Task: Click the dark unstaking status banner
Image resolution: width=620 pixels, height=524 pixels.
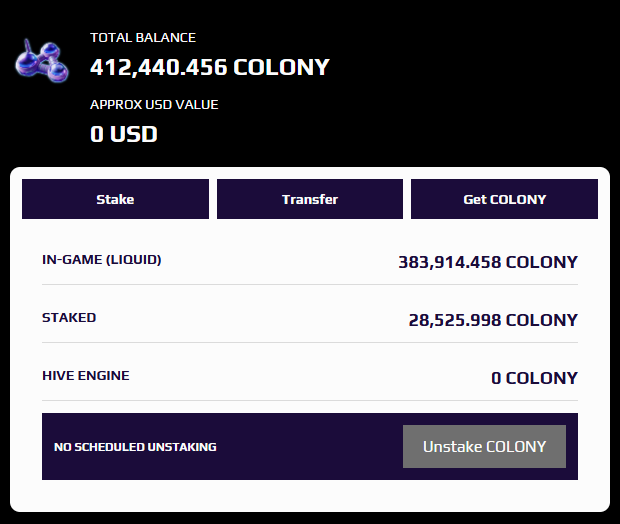Action: point(310,446)
